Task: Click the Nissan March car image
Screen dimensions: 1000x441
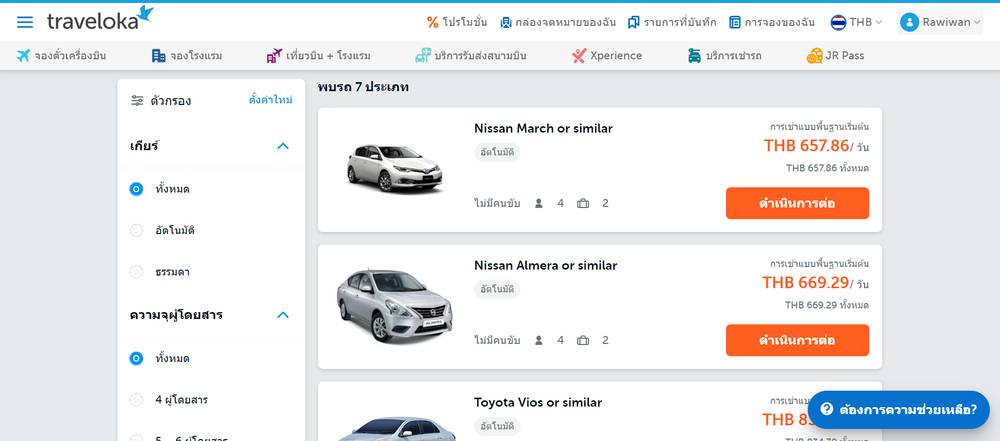Action: point(394,168)
